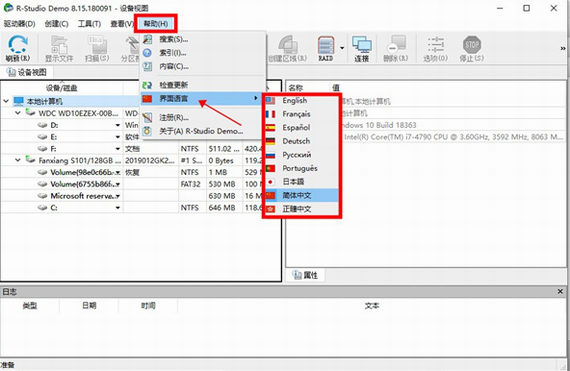Open the Options (选项) toolbar icon
The width and height of the screenshot is (570, 371).
point(435,48)
